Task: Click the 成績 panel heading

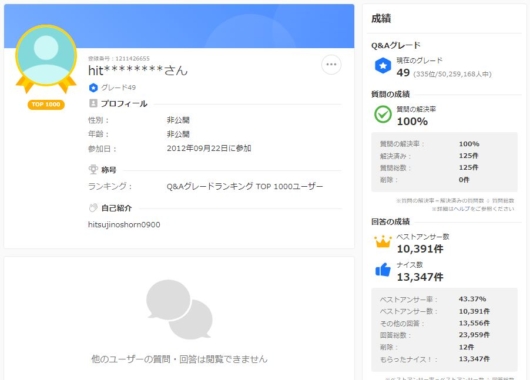Action: [381, 19]
